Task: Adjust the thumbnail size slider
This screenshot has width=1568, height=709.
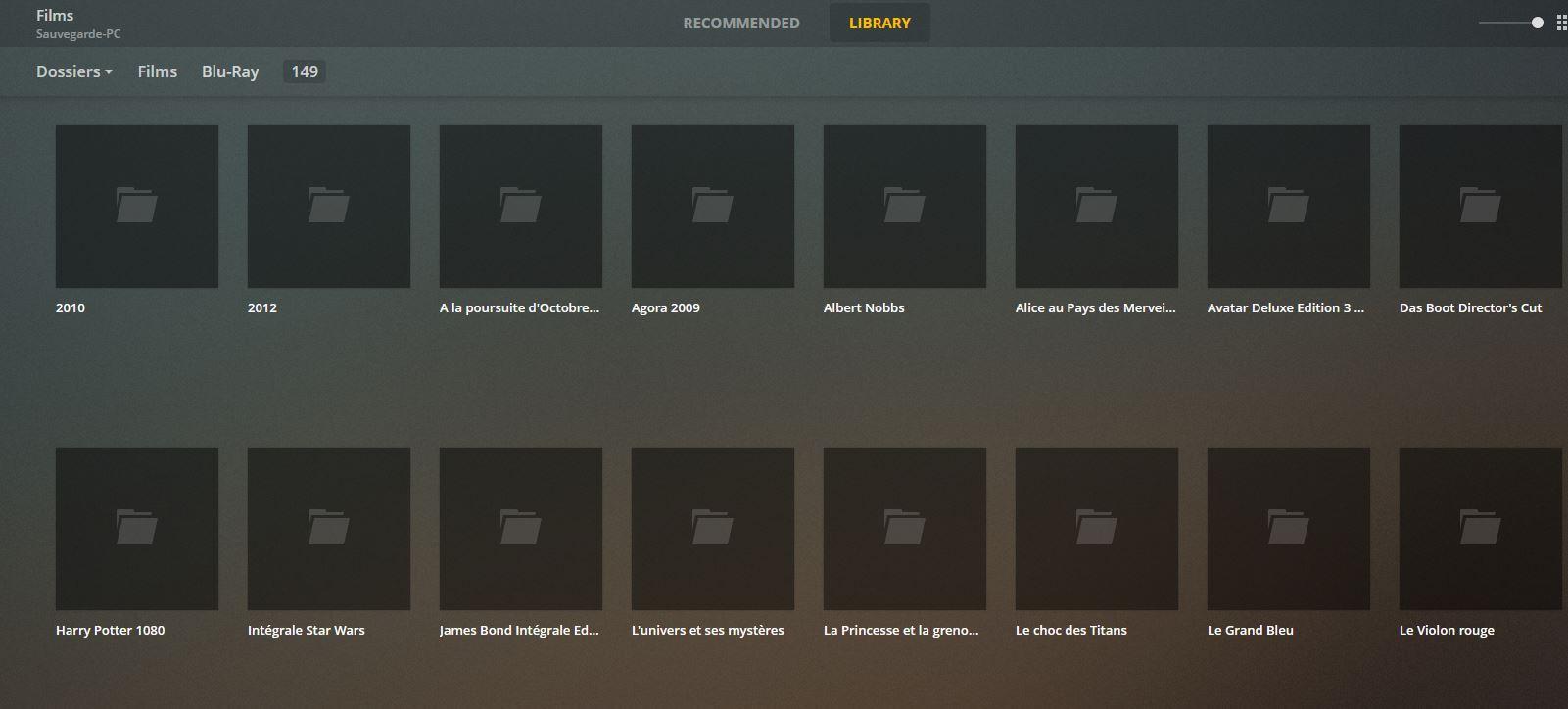Action: [x=1537, y=23]
